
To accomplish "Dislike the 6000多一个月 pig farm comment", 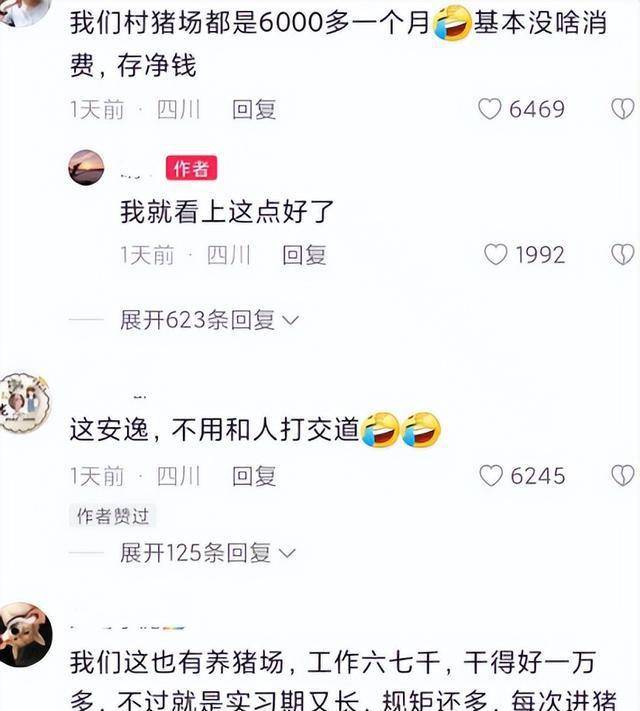I will click(622, 109).
